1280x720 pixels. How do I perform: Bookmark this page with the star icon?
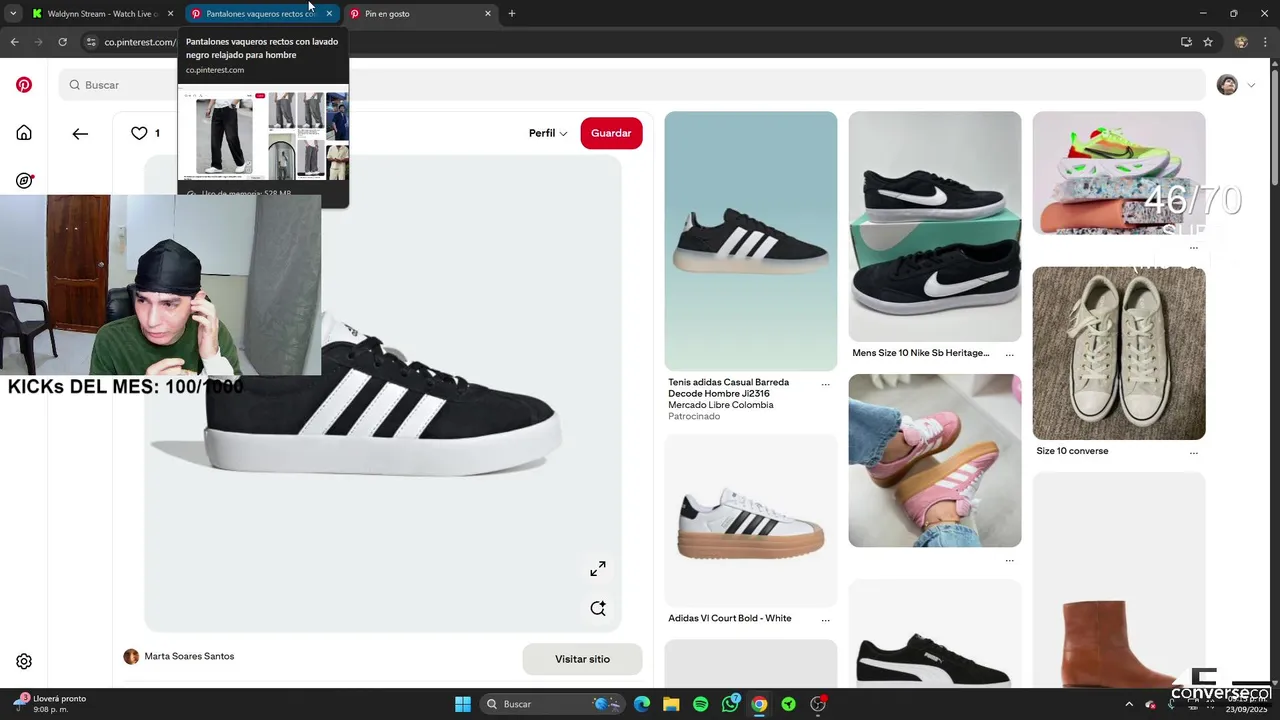(x=1208, y=42)
